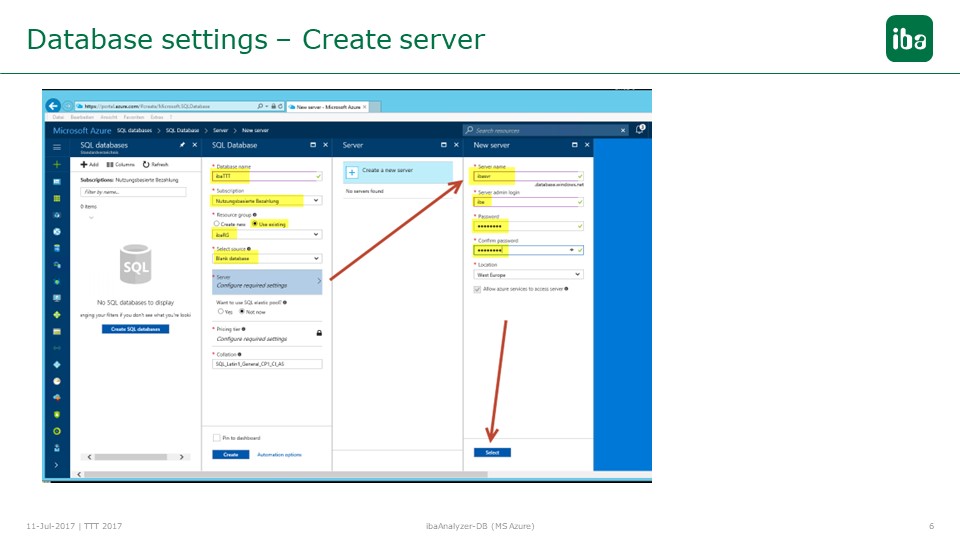Click the search magnifier in Search resources
This screenshot has width=960, height=540.
coord(470,130)
